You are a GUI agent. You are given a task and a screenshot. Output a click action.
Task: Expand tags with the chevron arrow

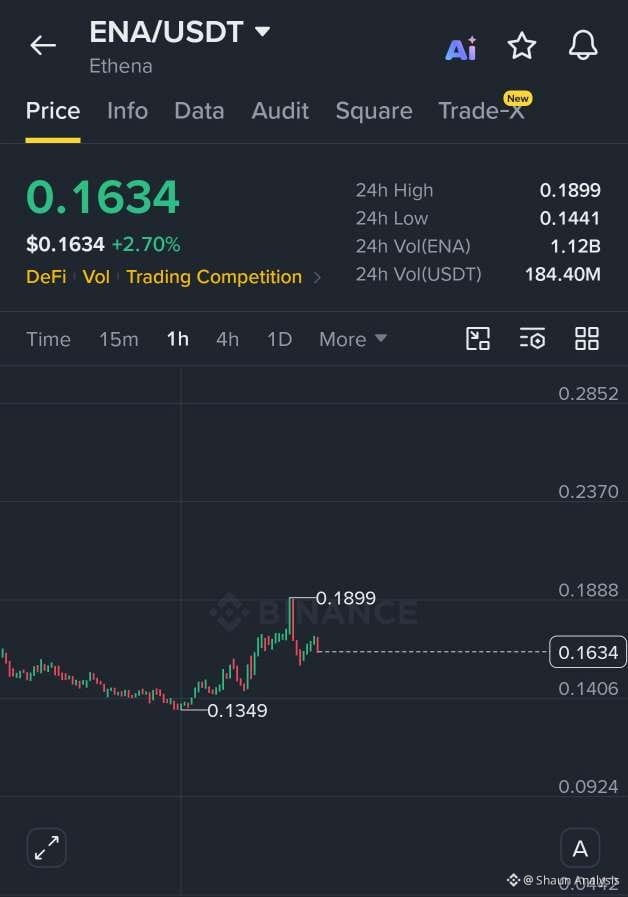[x=317, y=278]
